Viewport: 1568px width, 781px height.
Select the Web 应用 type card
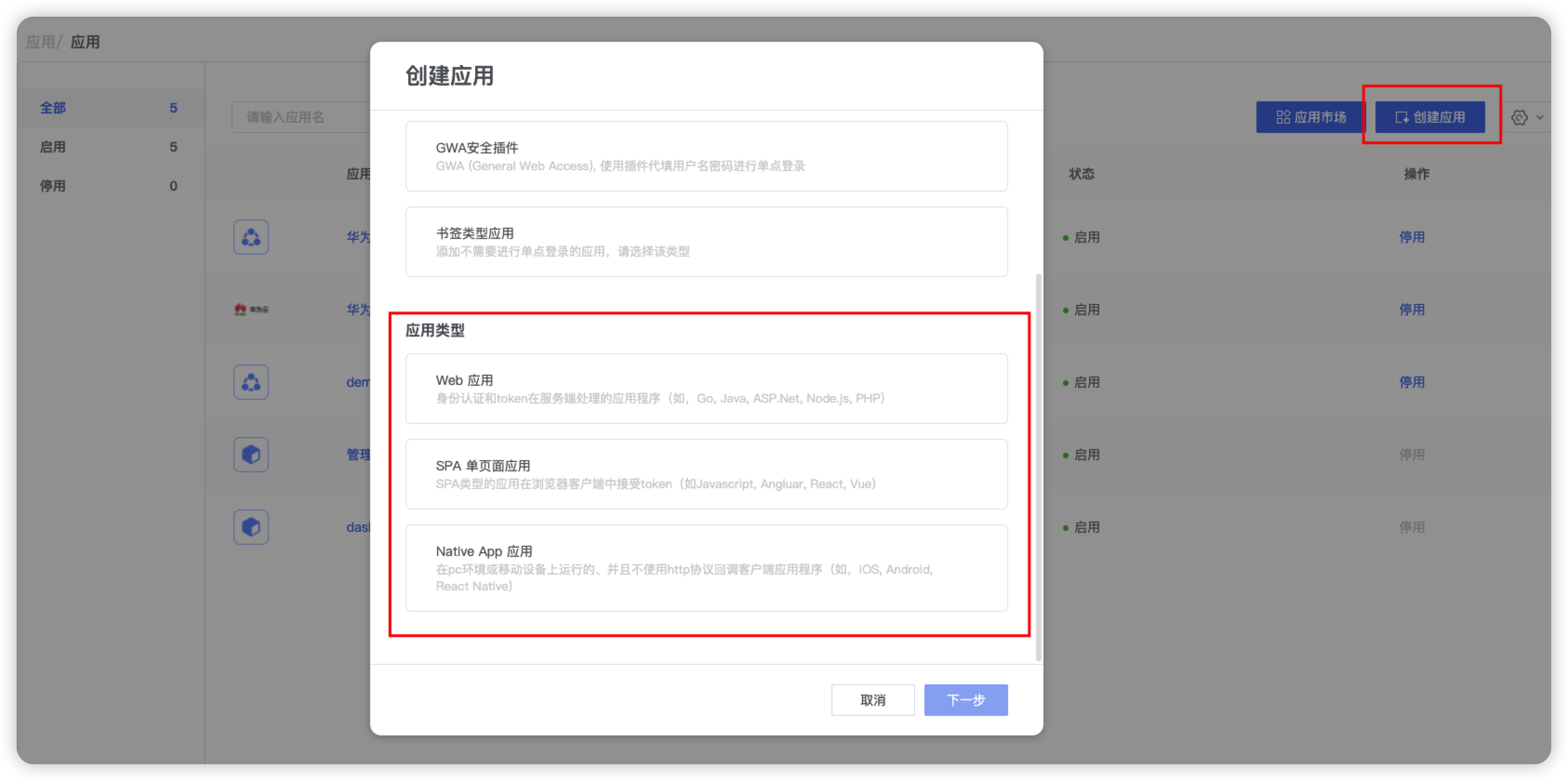(x=706, y=388)
